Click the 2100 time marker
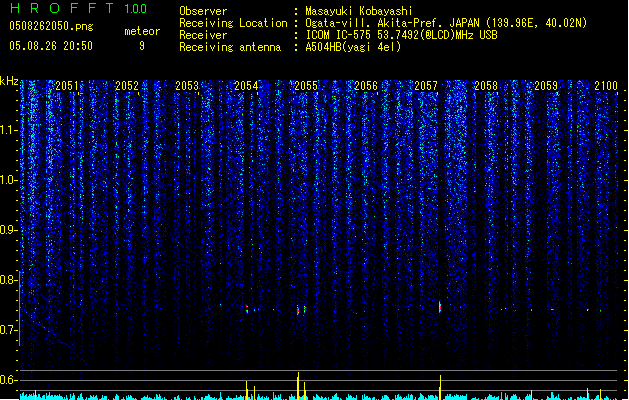629x400 pixels. 606,86
